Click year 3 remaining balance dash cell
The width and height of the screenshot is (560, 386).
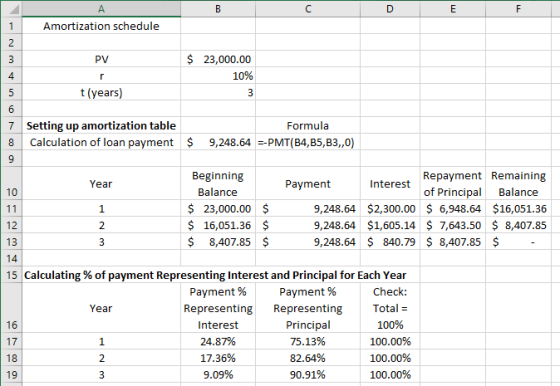[518, 242]
